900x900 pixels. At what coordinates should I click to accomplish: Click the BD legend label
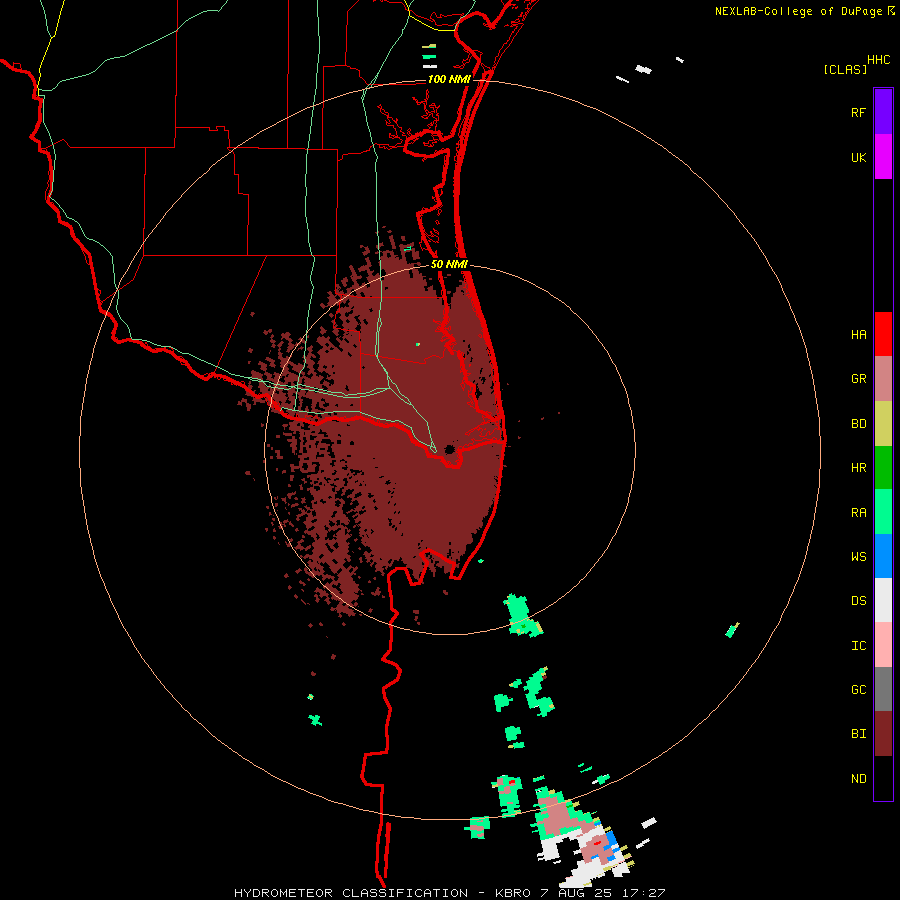[858, 424]
